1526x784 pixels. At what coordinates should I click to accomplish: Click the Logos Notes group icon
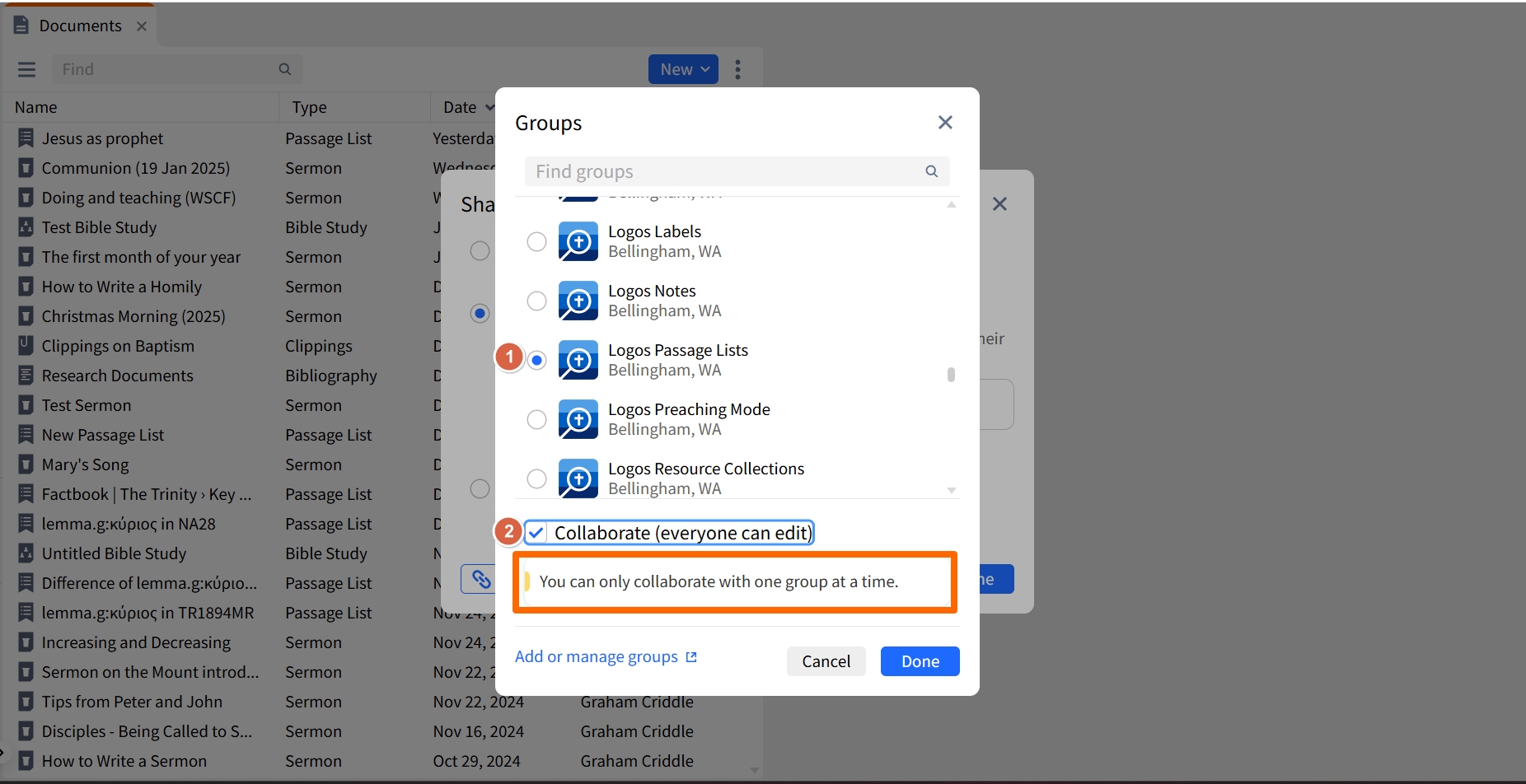578,301
